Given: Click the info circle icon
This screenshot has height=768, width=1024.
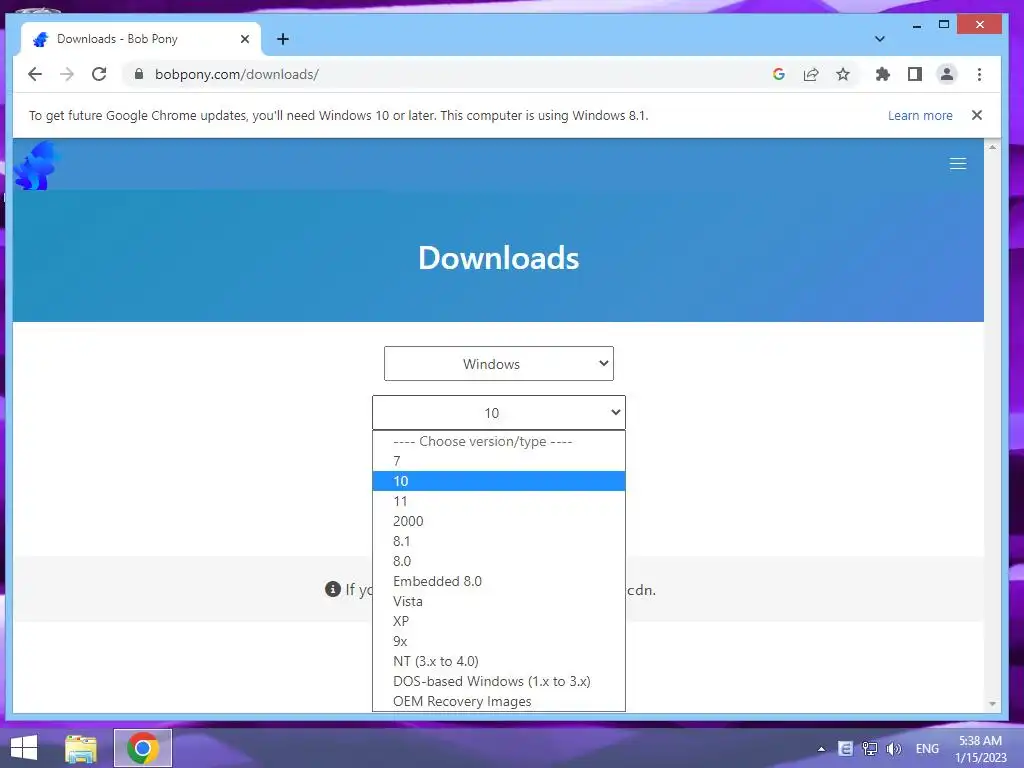Looking at the screenshot, I should tap(332, 589).
